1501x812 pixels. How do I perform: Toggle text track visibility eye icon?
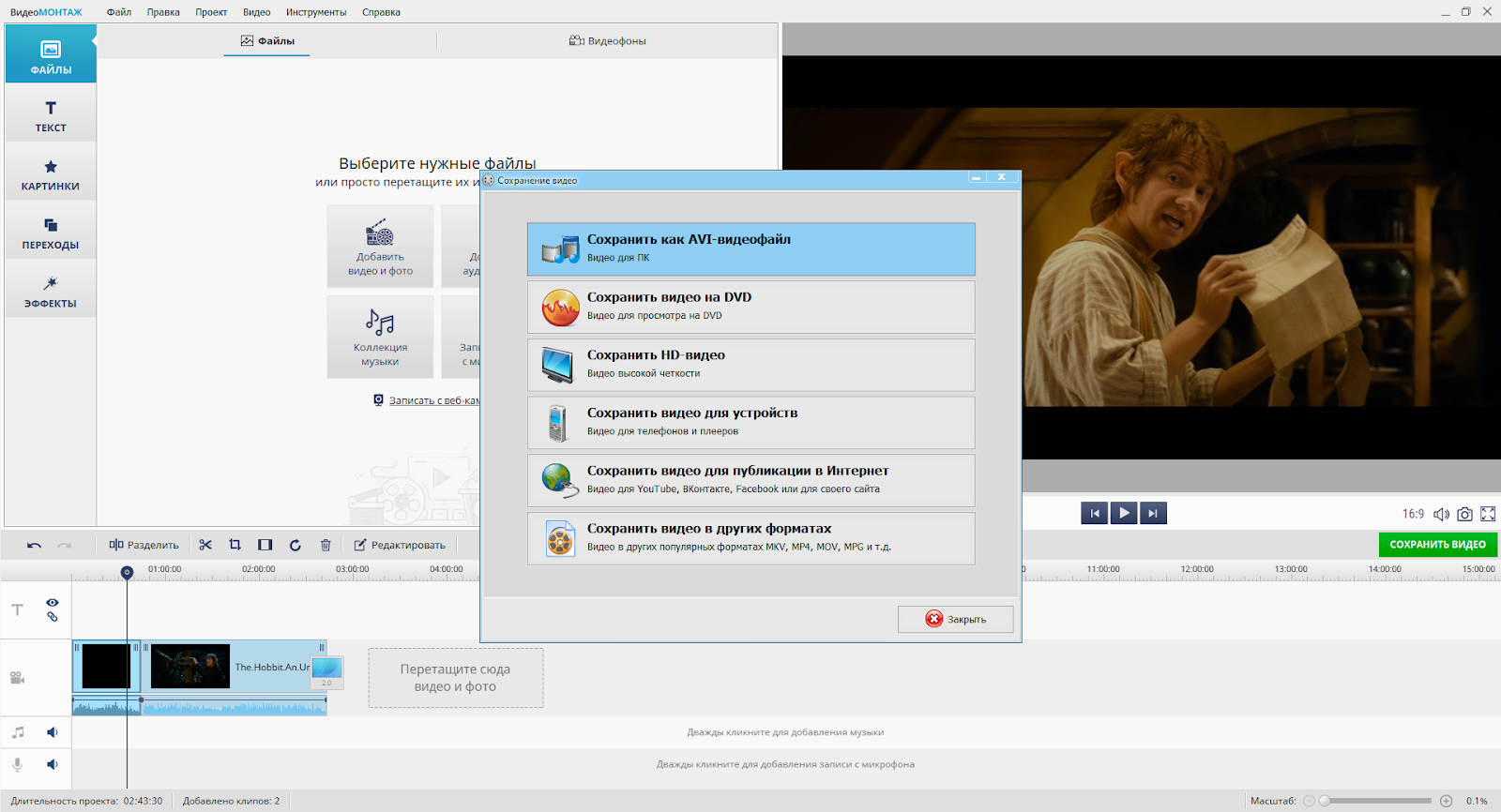(53, 602)
